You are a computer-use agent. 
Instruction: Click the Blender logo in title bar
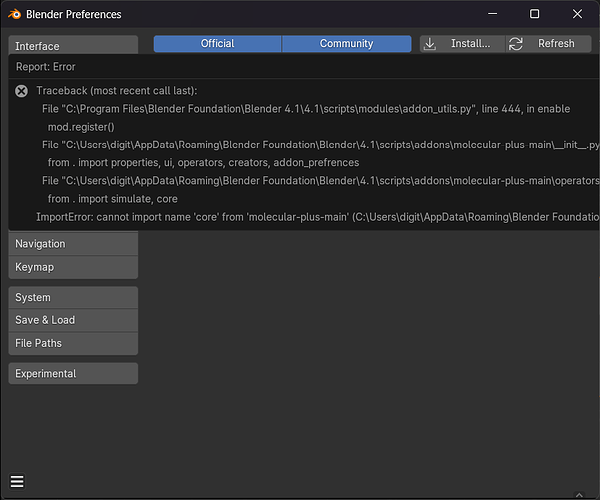15,14
